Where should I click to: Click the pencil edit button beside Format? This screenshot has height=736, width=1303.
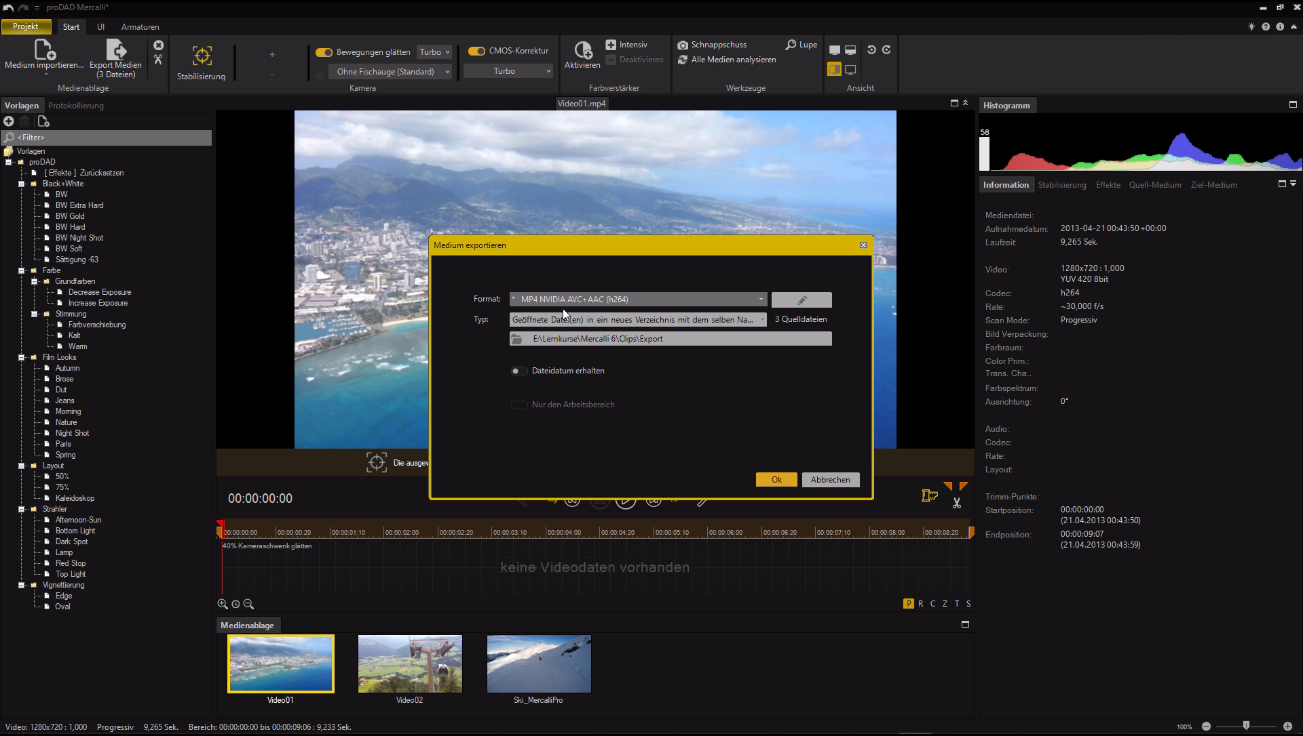801,299
